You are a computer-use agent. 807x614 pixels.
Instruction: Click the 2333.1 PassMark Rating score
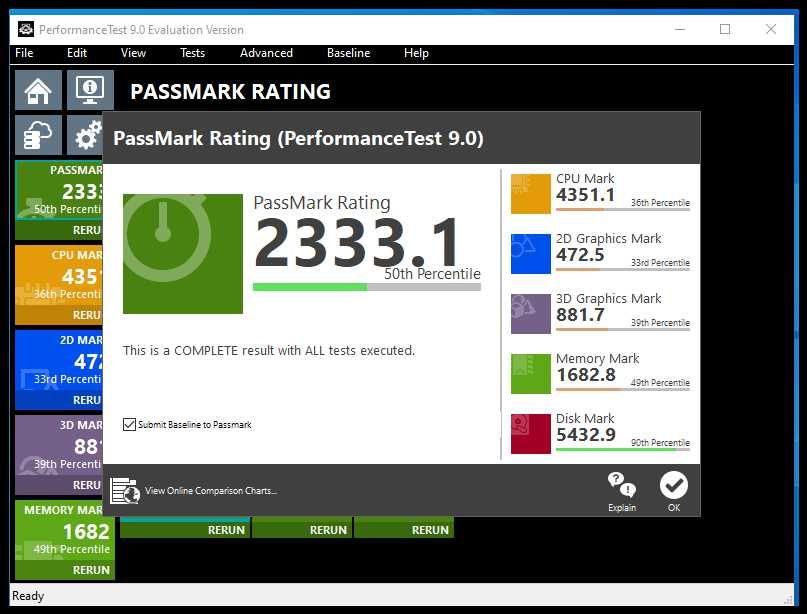356,242
